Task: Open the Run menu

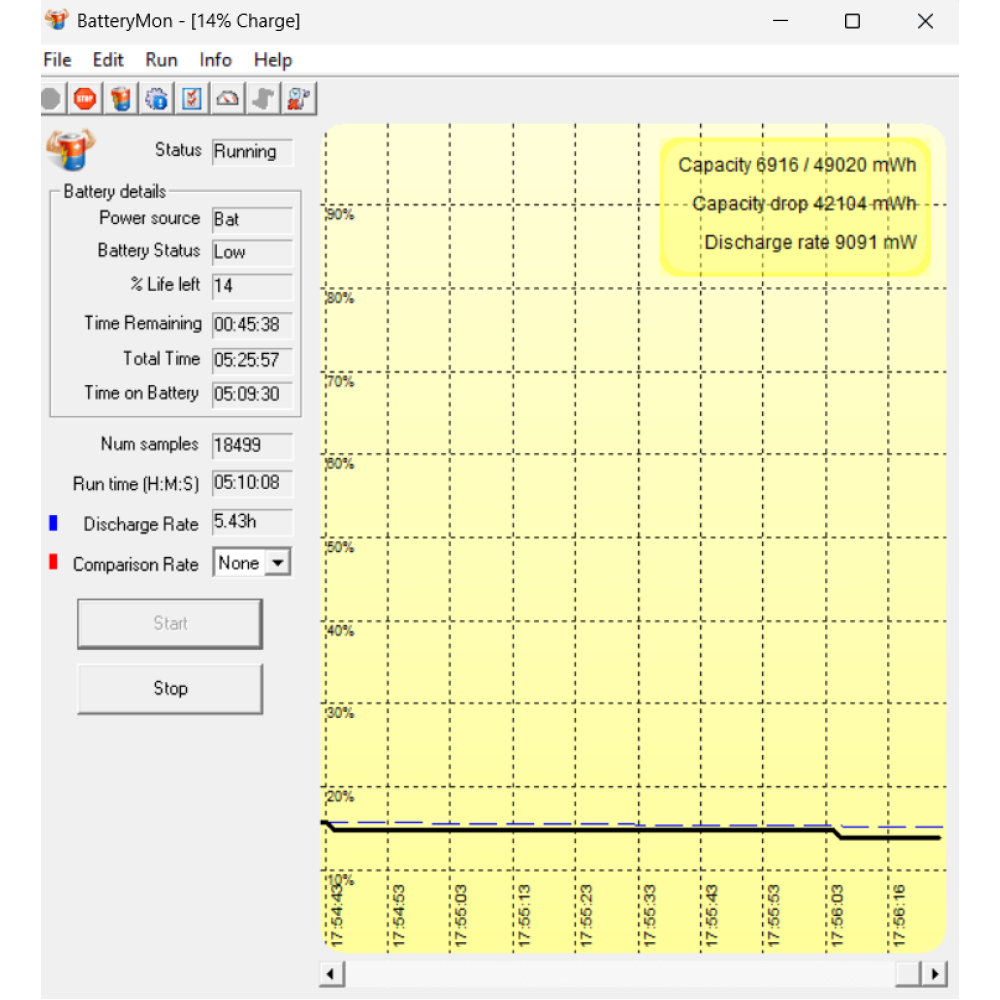Action: click(161, 60)
